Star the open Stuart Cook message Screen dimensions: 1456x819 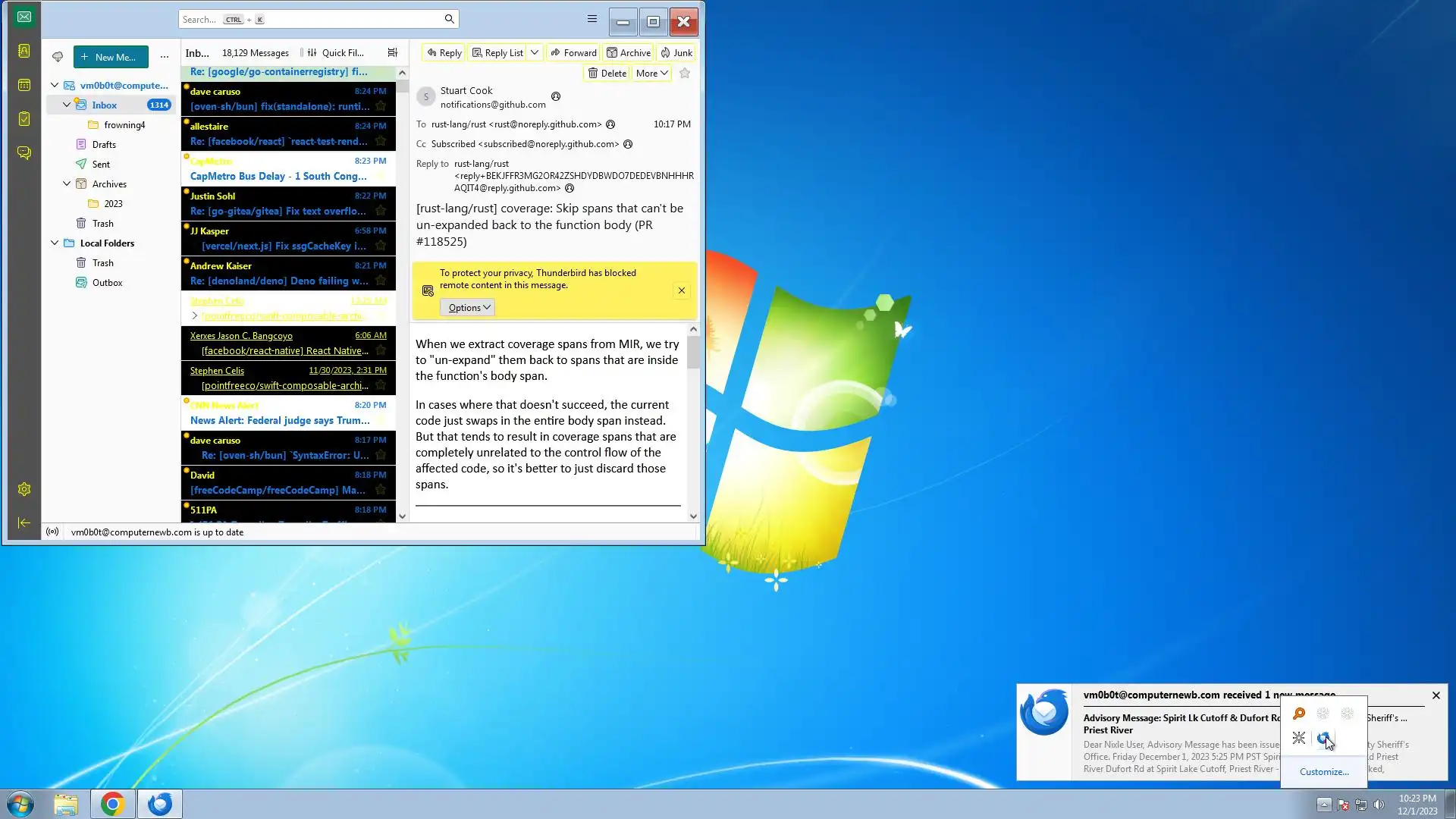(685, 74)
